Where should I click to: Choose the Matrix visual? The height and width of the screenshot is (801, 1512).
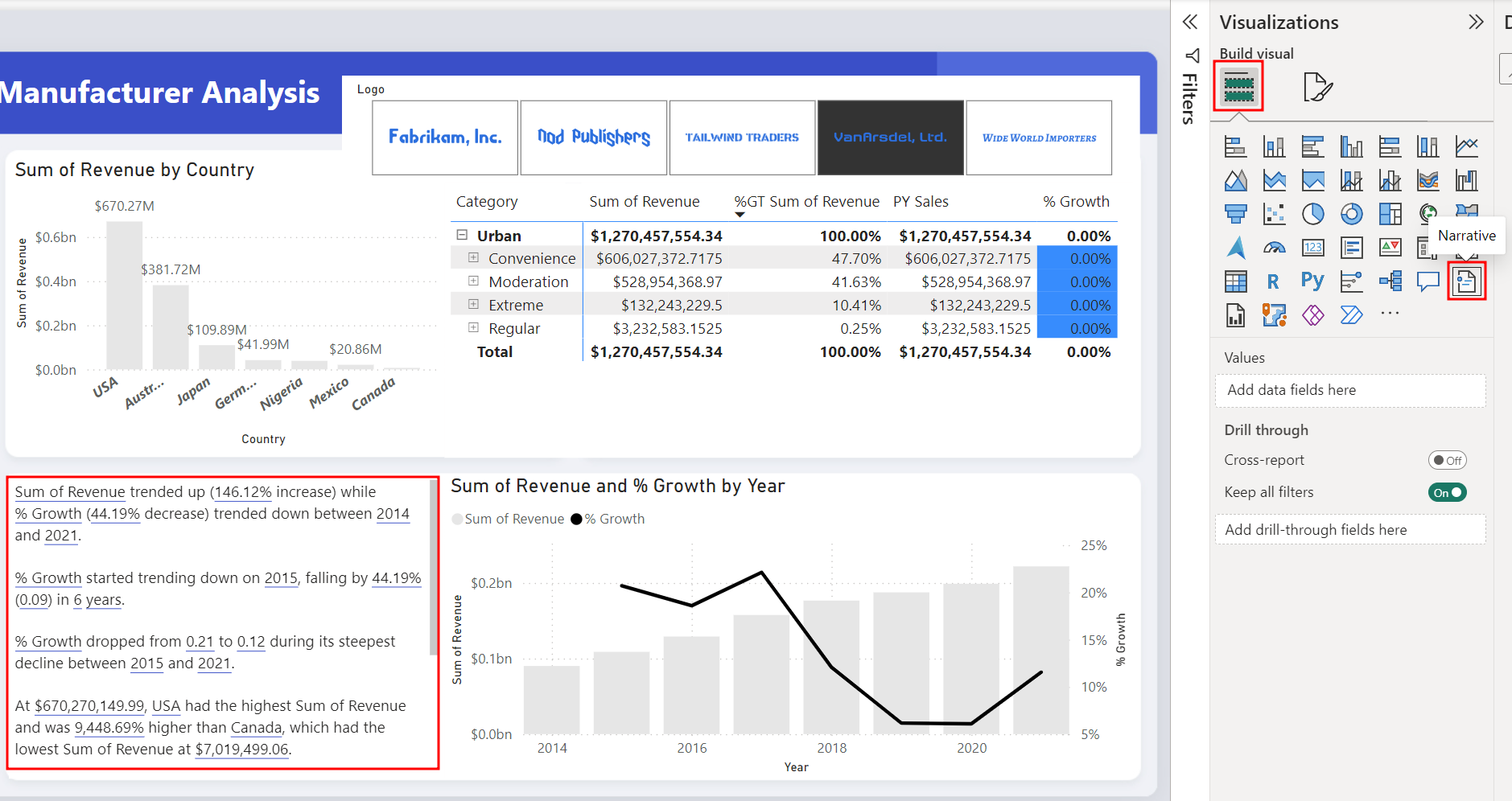1235,281
